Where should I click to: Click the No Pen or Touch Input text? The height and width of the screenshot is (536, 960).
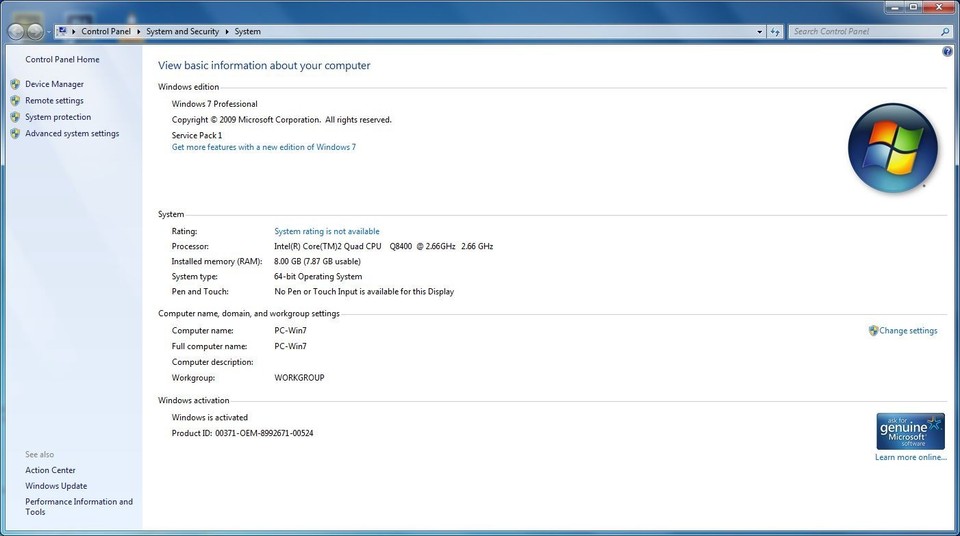364,292
